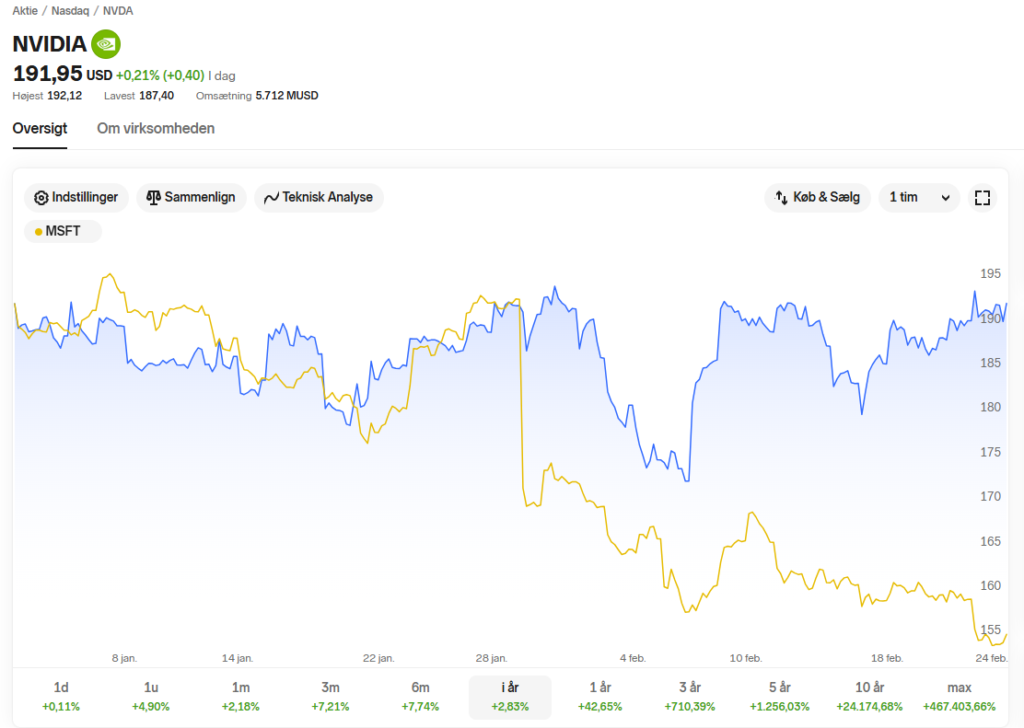
Task: Open Aktie breadcrumb link
Action: click(x=25, y=10)
